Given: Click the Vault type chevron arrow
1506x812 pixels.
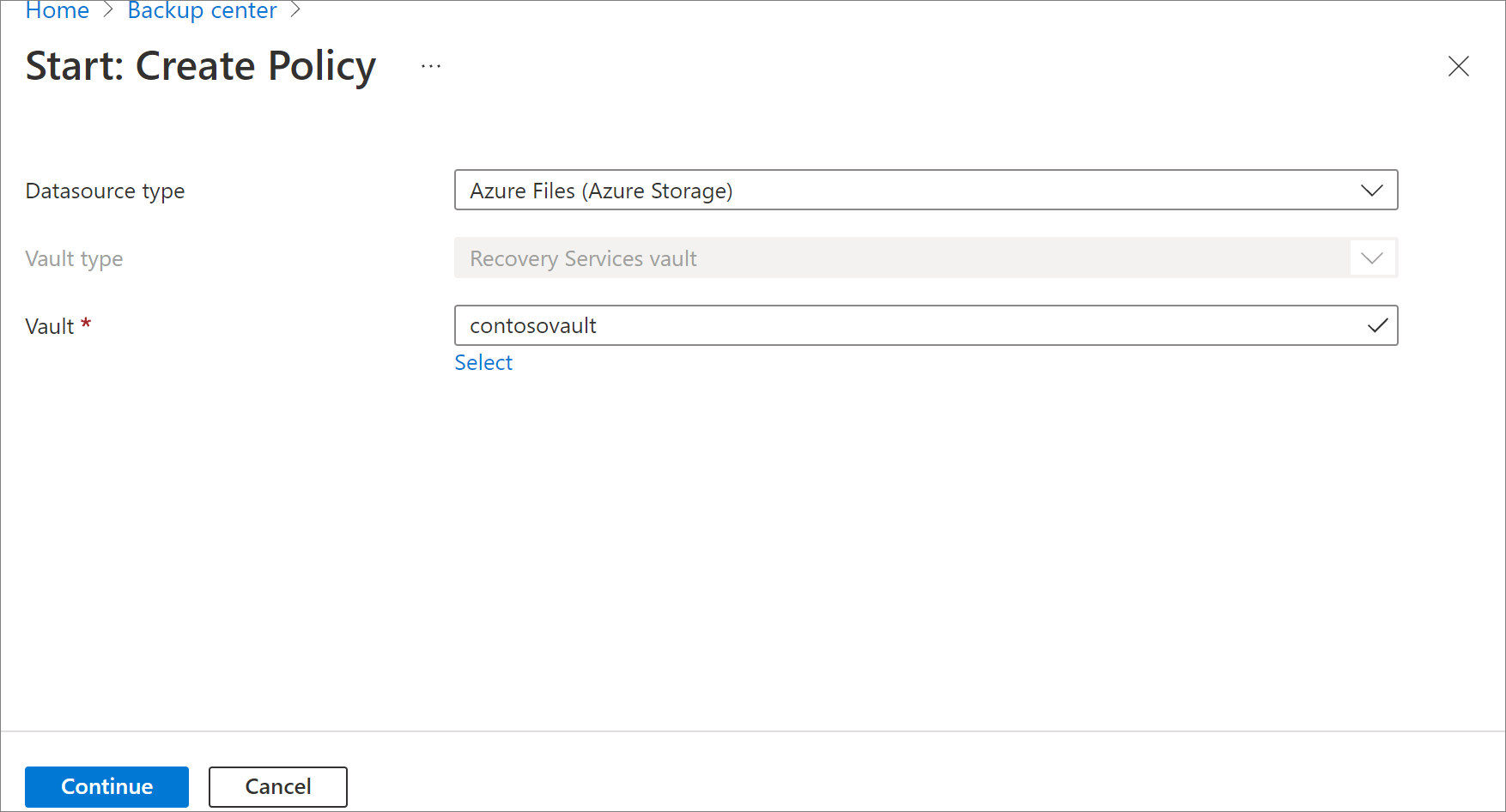Looking at the screenshot, I should point(1371,258).
